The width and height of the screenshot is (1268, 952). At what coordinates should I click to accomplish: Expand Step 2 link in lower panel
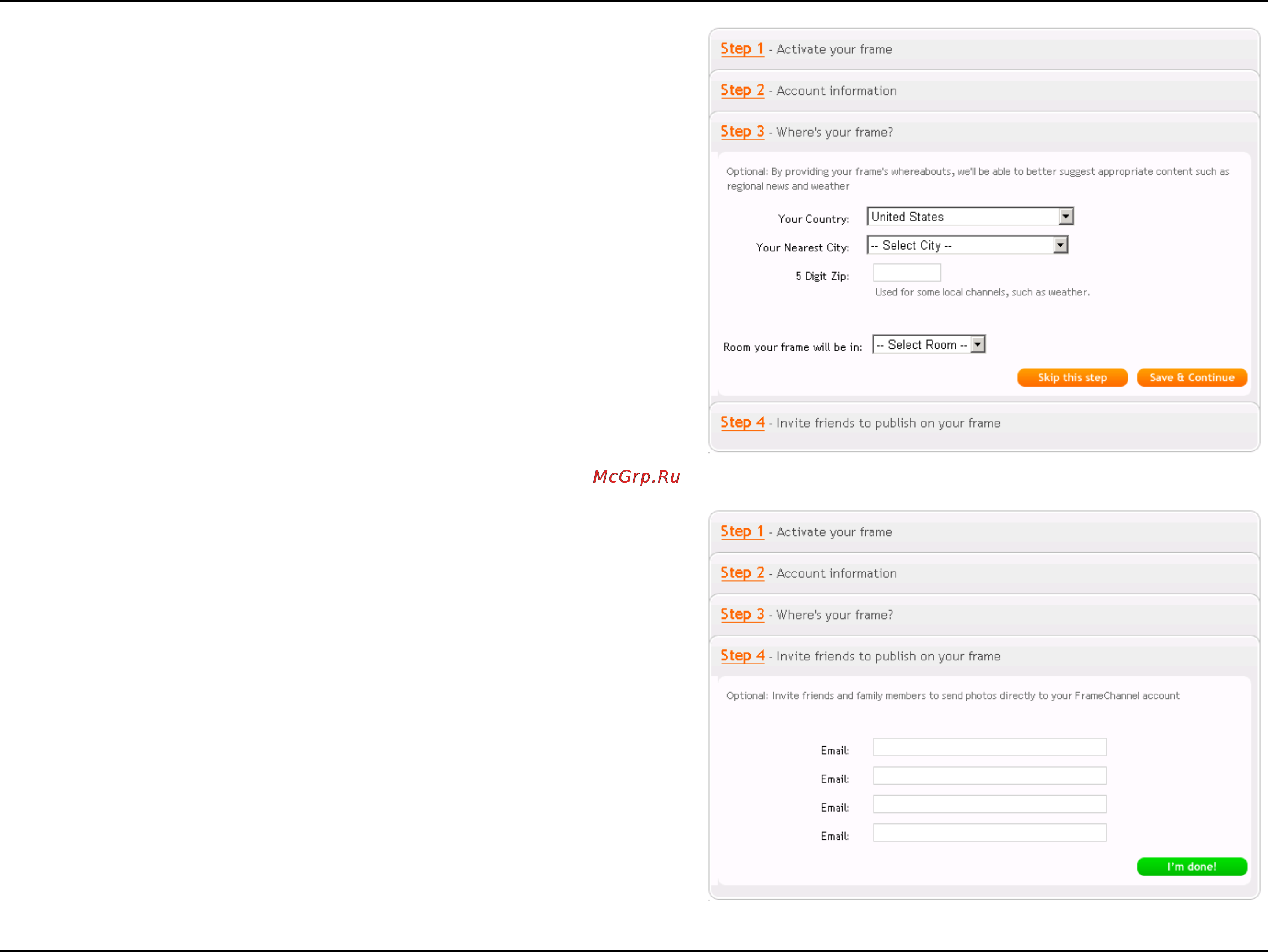point(742,573)
